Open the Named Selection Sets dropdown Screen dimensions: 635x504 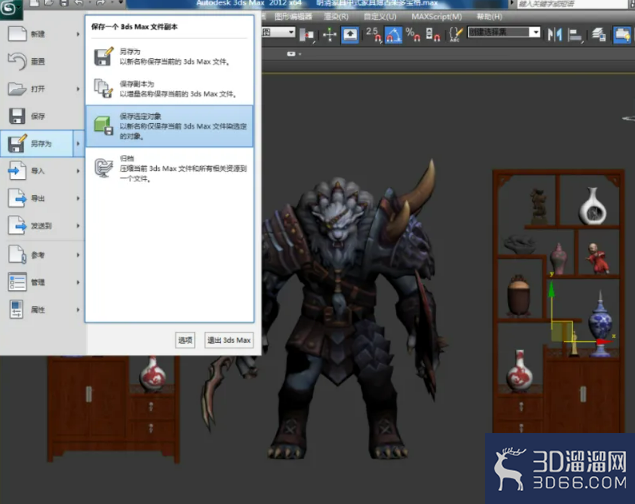tap(535, 32)
